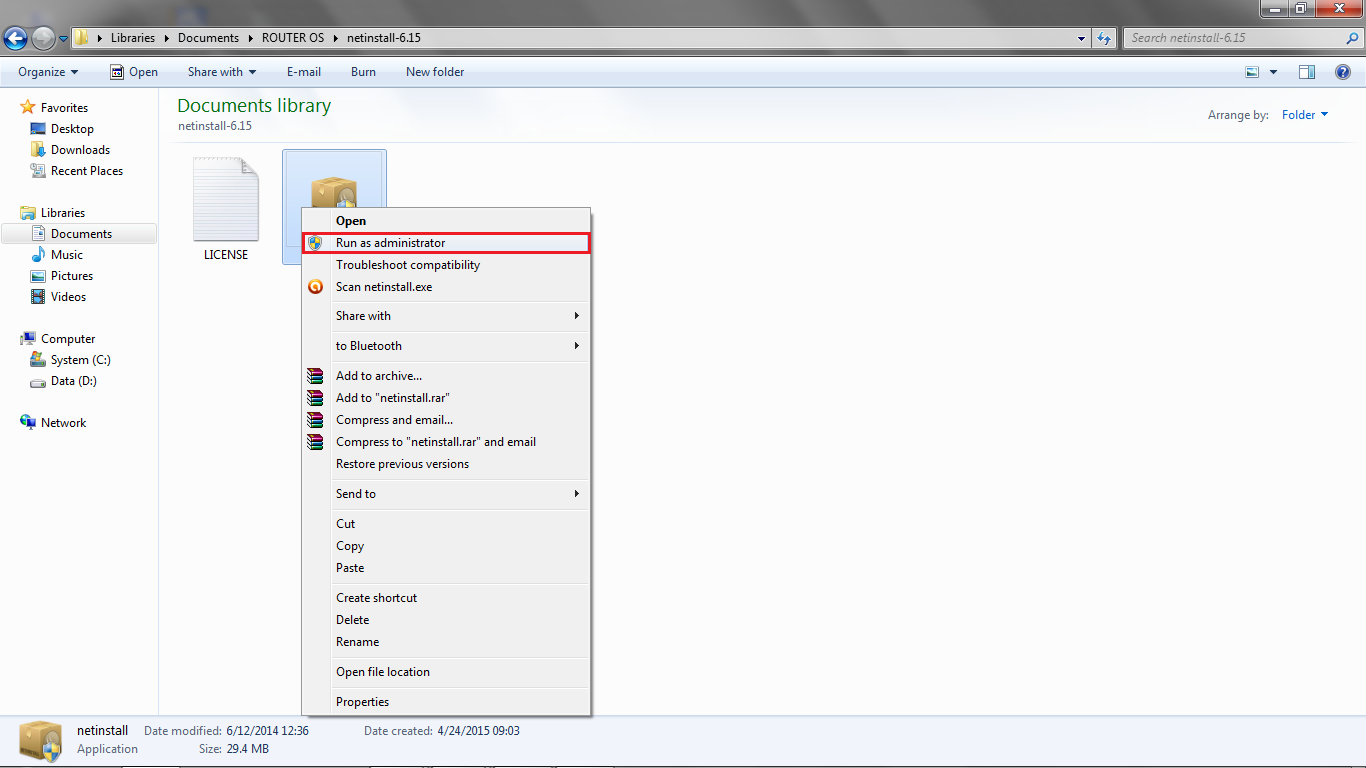The image size is (1366, 768).
Task: Refresh the folder with the refresh icon
Action: pos(1101,38)
